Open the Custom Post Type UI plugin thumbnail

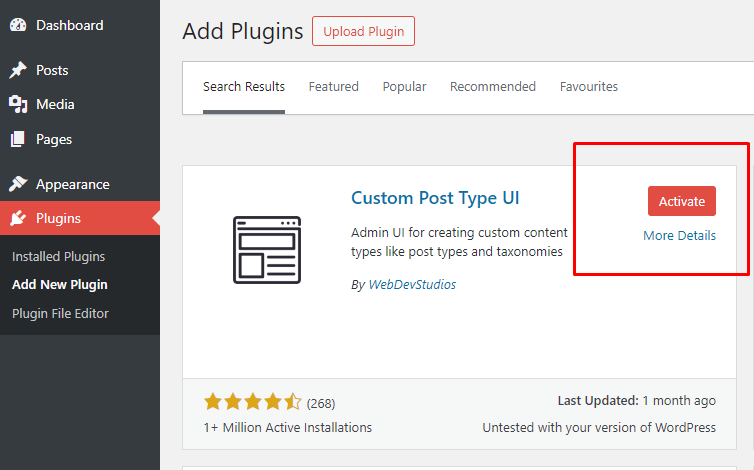point(267,250)
